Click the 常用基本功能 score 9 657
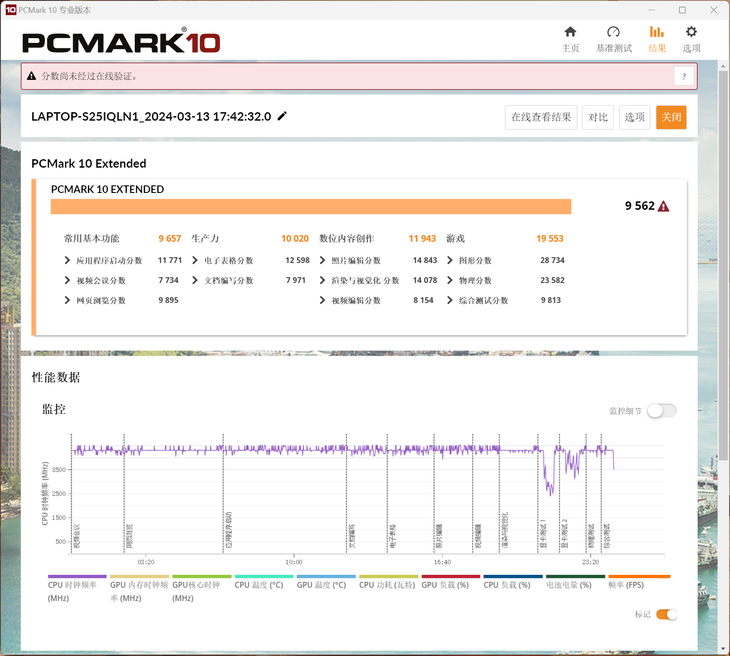 (x=169, y=238)
